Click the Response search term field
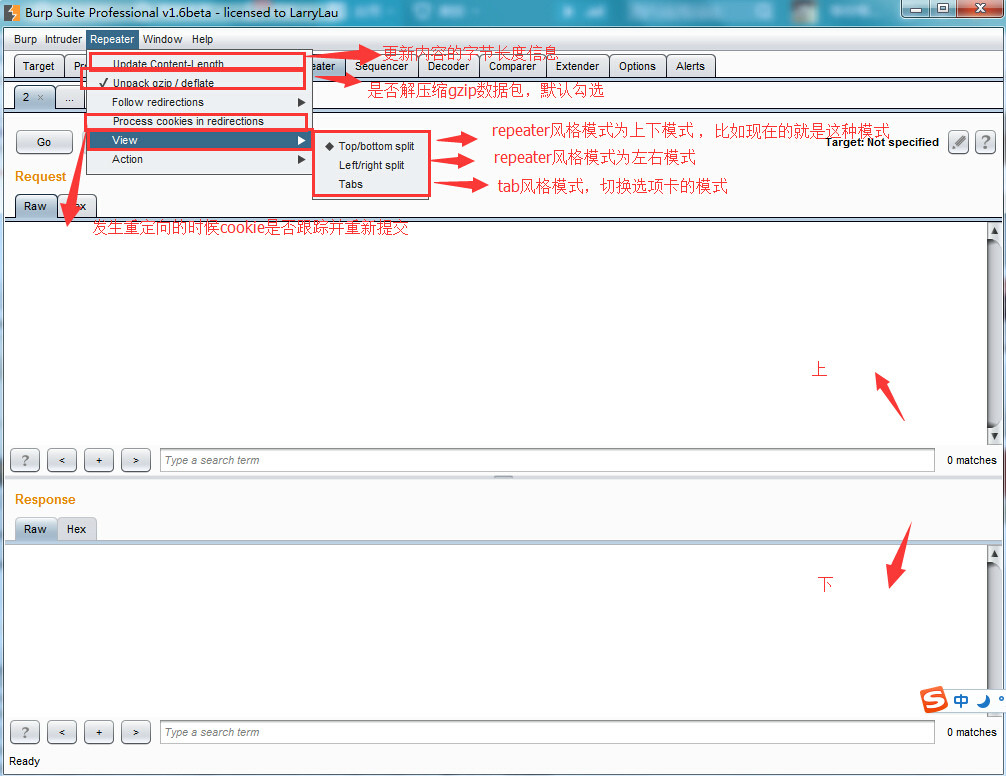1006x776 pixels. pos(547,732)
